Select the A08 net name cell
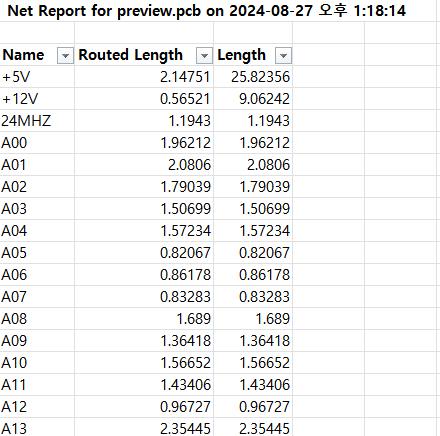The height and width of the screenshot is (436, 440). (x=37, y=319)
